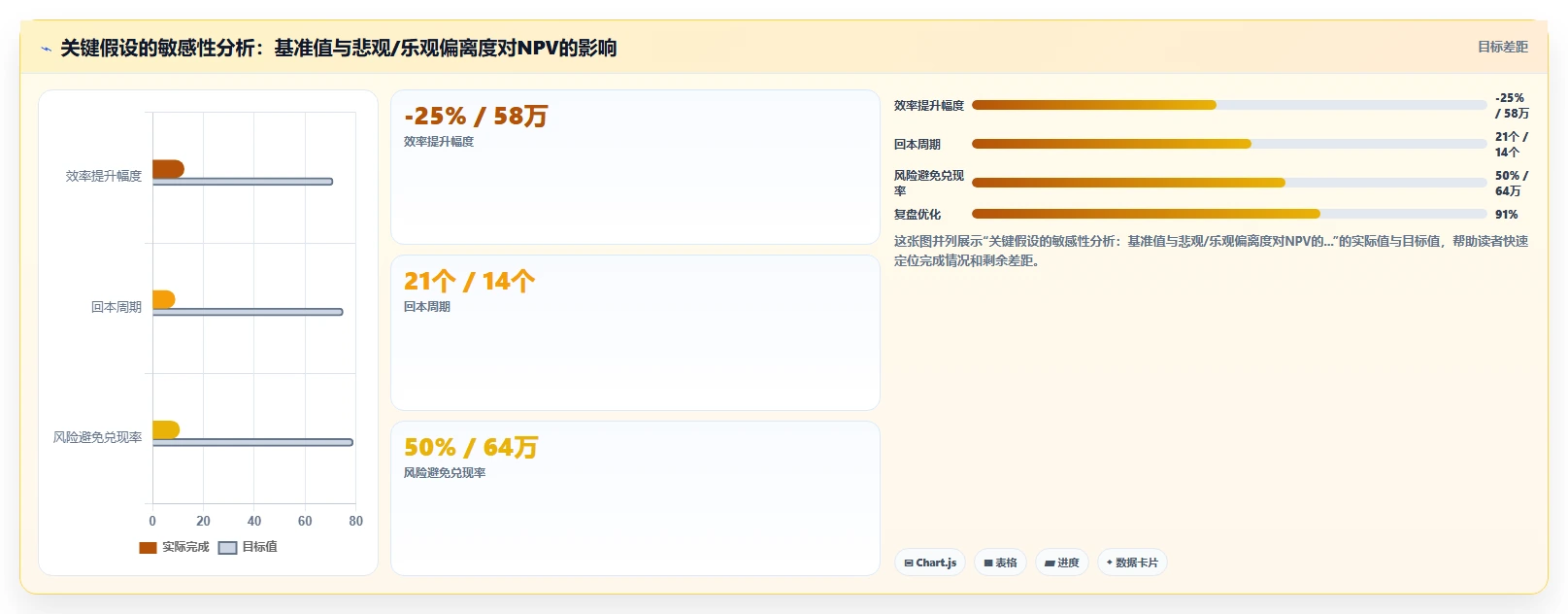Click the 风险避免兑现率 progress bar

1229,183
